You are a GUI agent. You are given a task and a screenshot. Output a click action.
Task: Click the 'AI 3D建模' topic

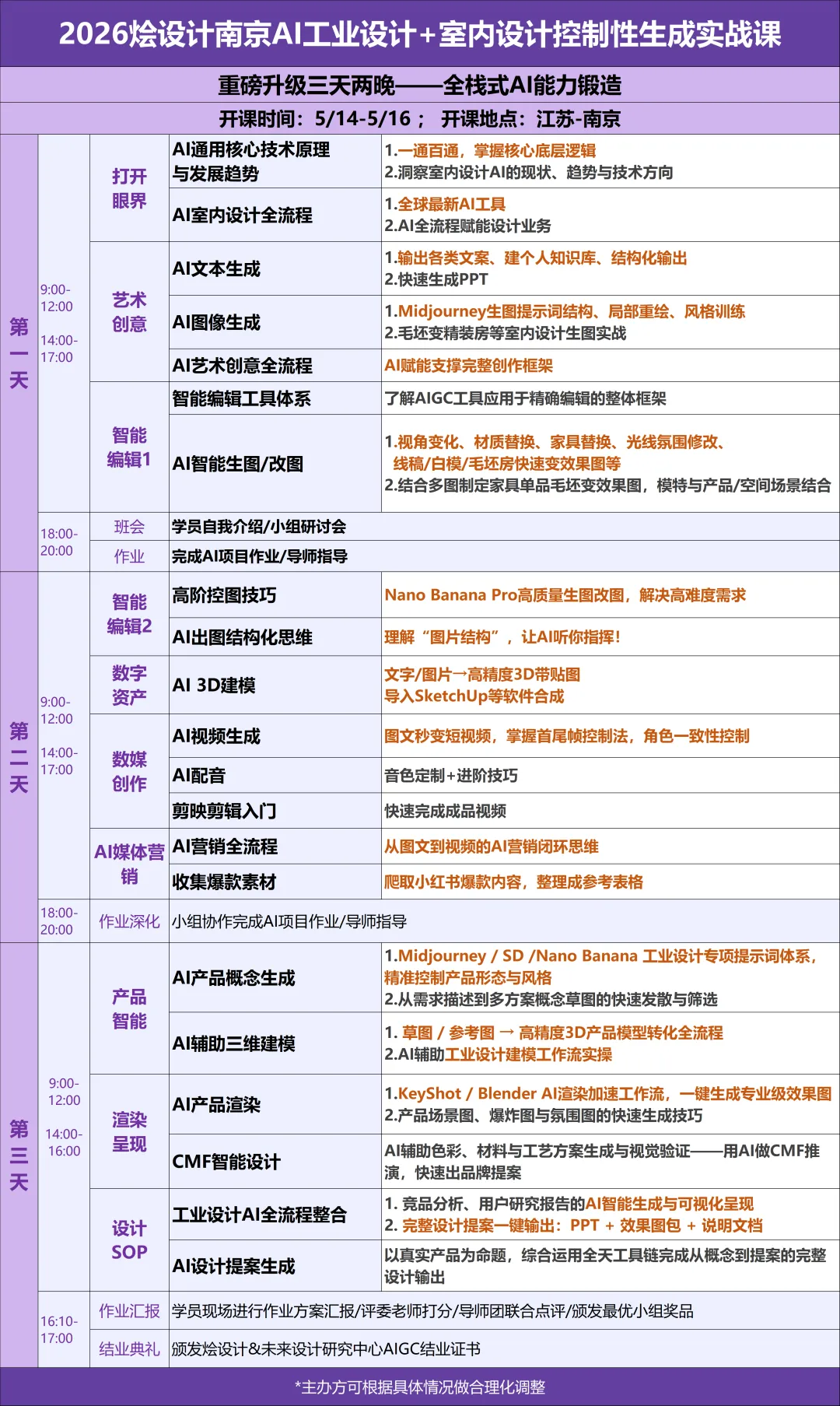click(214, 685)
